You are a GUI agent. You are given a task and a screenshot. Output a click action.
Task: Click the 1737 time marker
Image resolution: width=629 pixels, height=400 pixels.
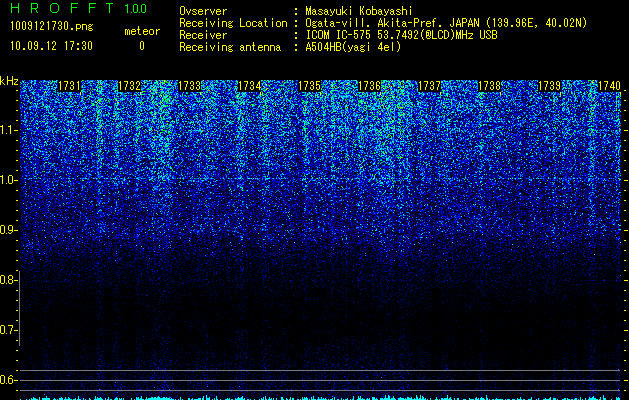coord(429,86)
